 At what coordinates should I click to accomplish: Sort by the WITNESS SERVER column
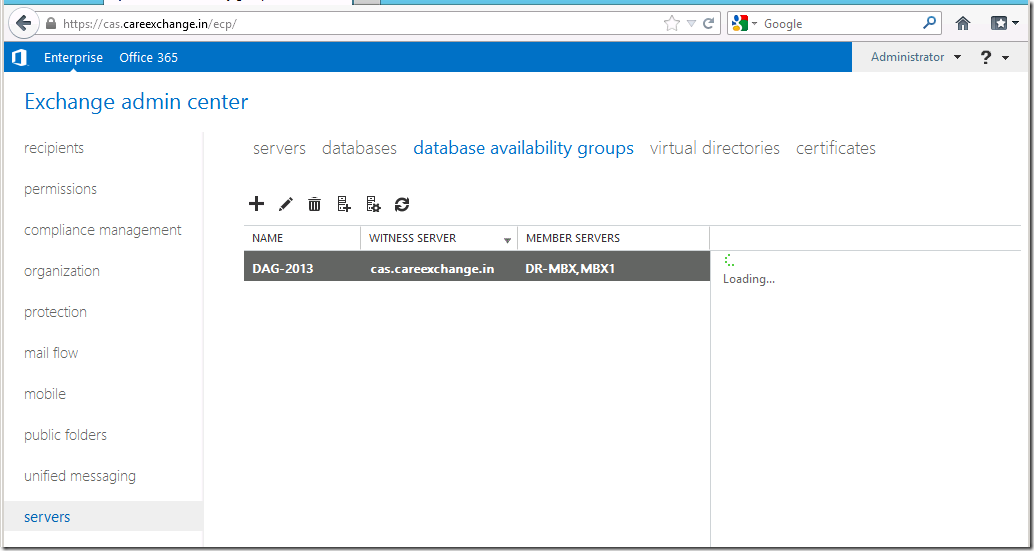439,238
